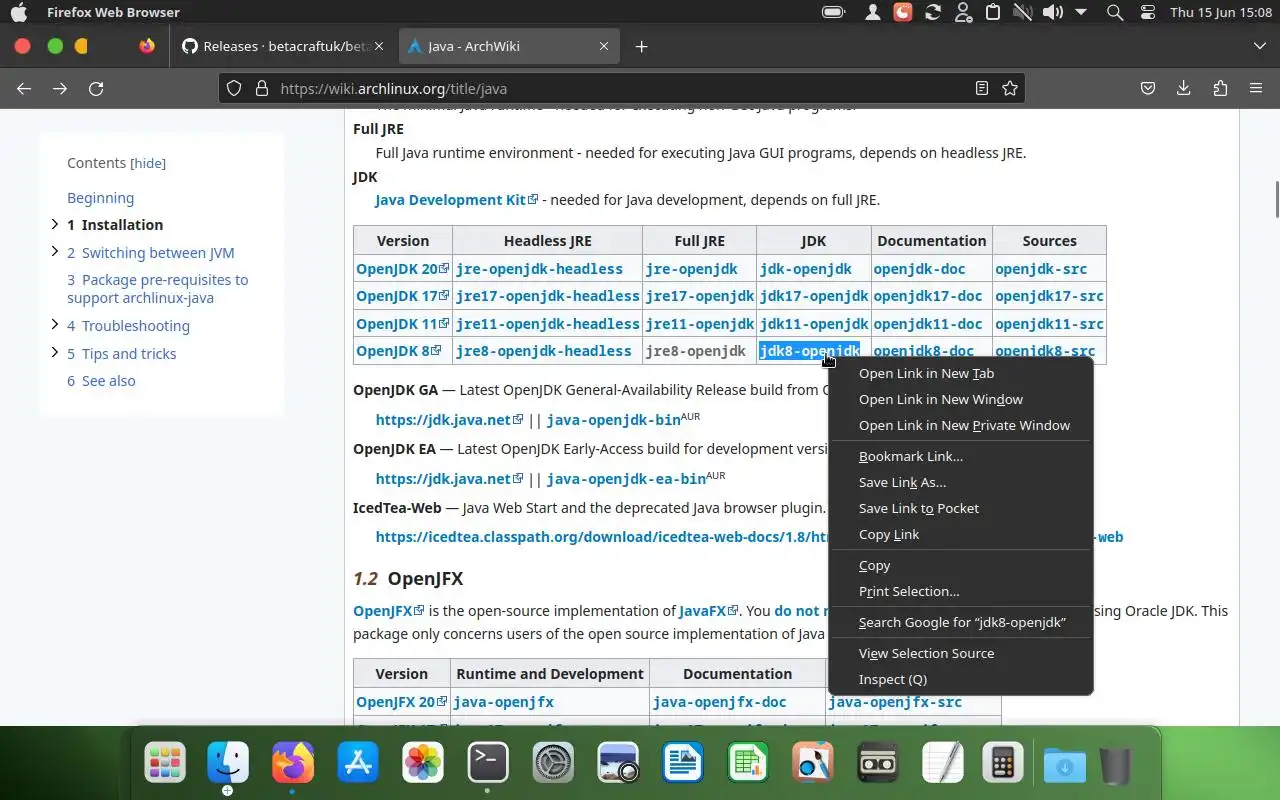The height and width of the screenshot is (800, 1280).
Task: Open Finder from the dock
Action: (x=228, y=764)
